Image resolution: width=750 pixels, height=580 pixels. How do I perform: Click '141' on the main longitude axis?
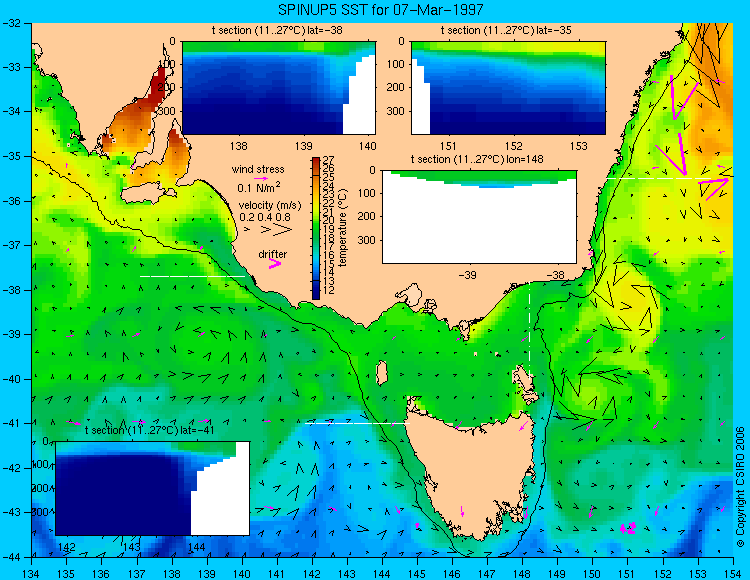(x=276, y=574)
